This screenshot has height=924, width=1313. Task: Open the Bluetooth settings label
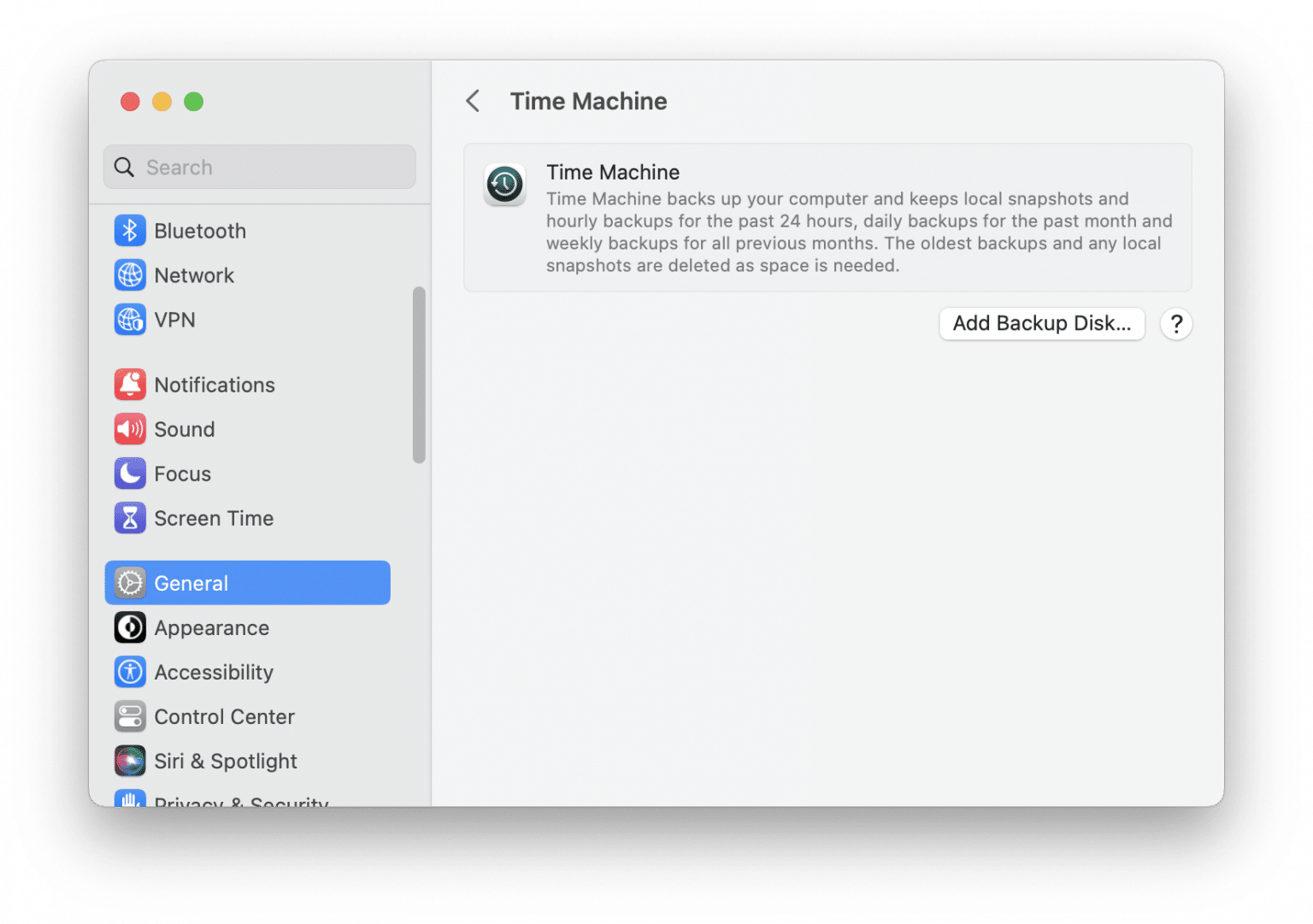click(x=200, y=232)
